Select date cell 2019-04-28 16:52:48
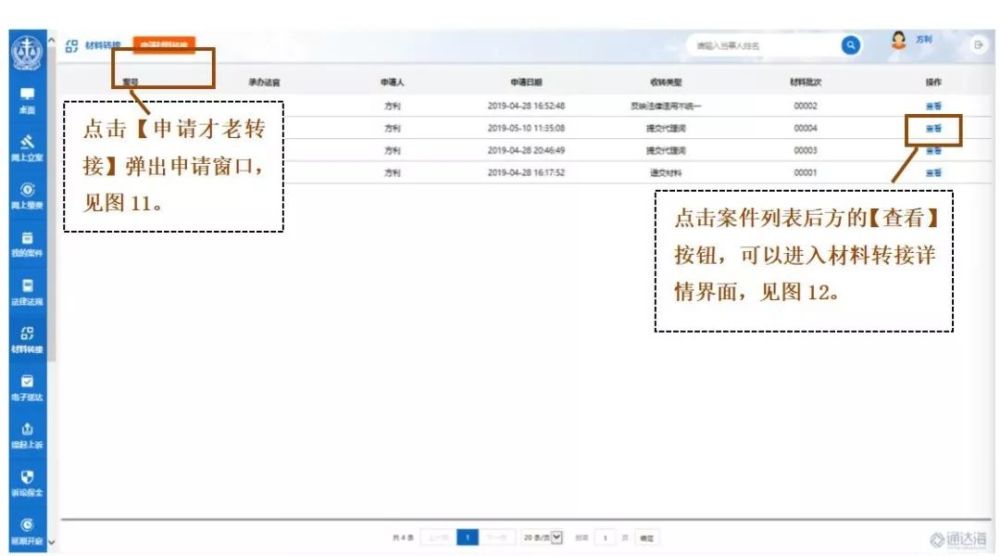The image size is (1000, 556). click(x=526, y=106)
